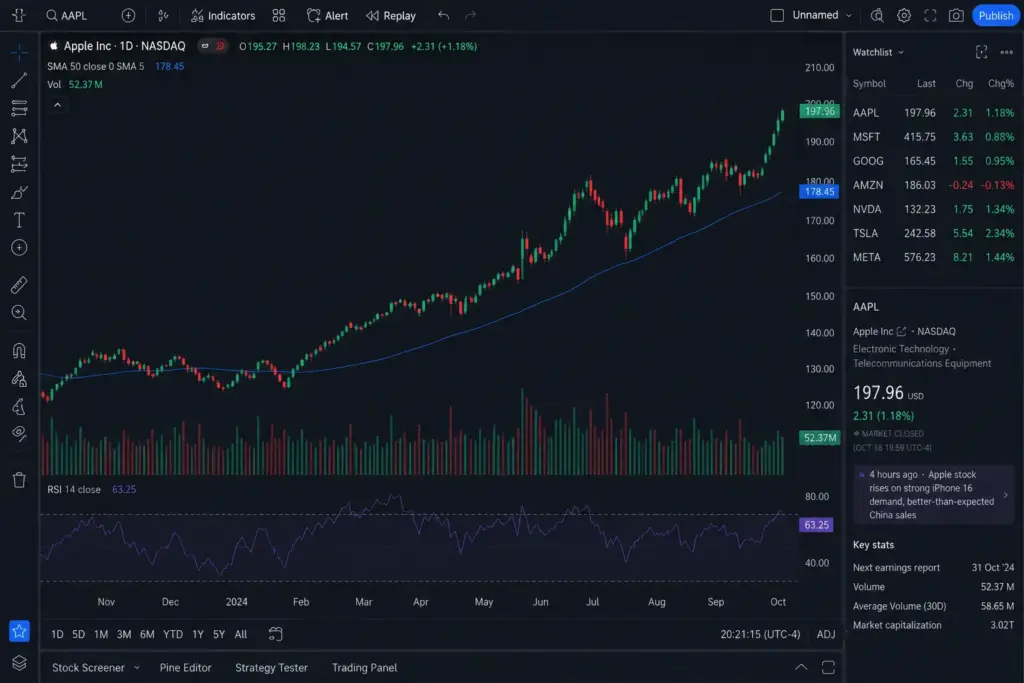Select the patterns drawing tool
The height and width of the screenshot is (683, 1024).
point(19,136)
